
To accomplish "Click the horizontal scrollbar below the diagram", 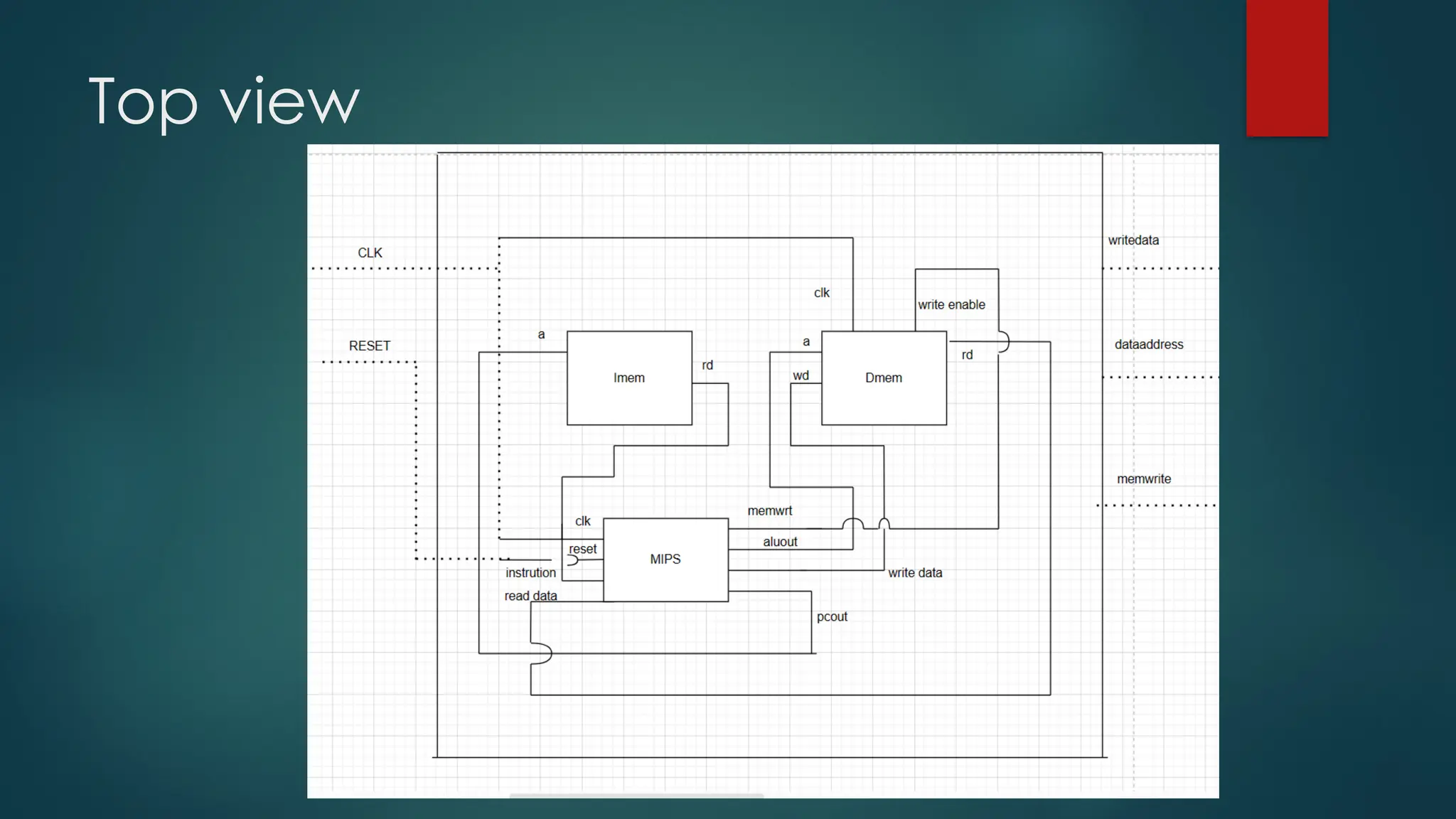I will pos(636,795).
